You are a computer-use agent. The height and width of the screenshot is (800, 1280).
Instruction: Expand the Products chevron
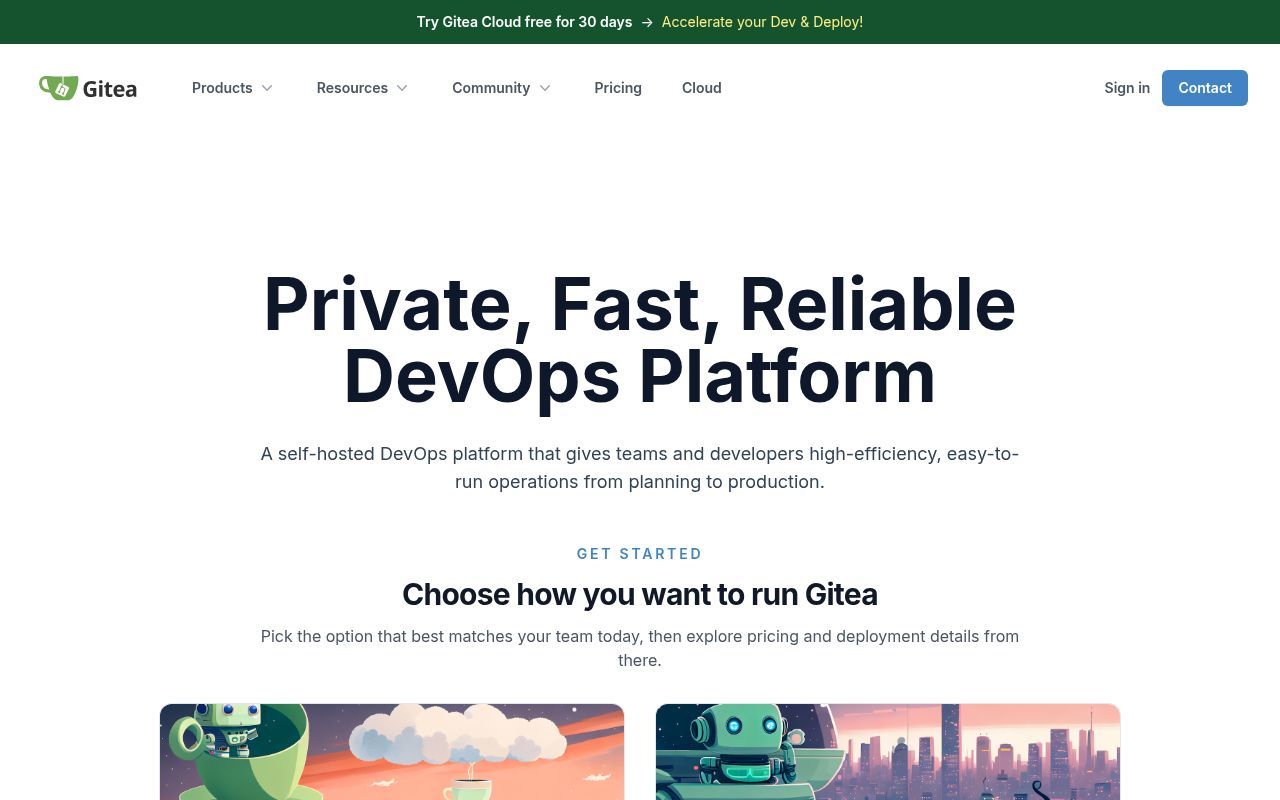[x=267, y=88]
